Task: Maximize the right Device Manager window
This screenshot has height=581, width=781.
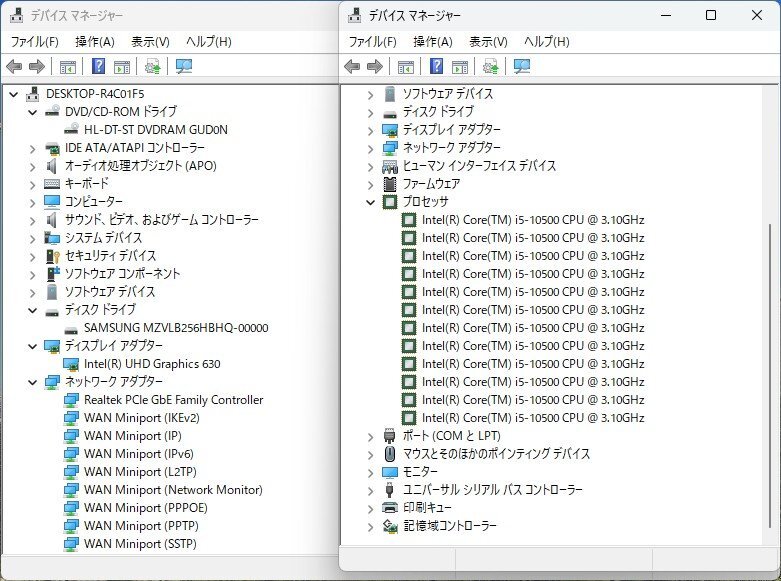Action: [x=711, y=15]
